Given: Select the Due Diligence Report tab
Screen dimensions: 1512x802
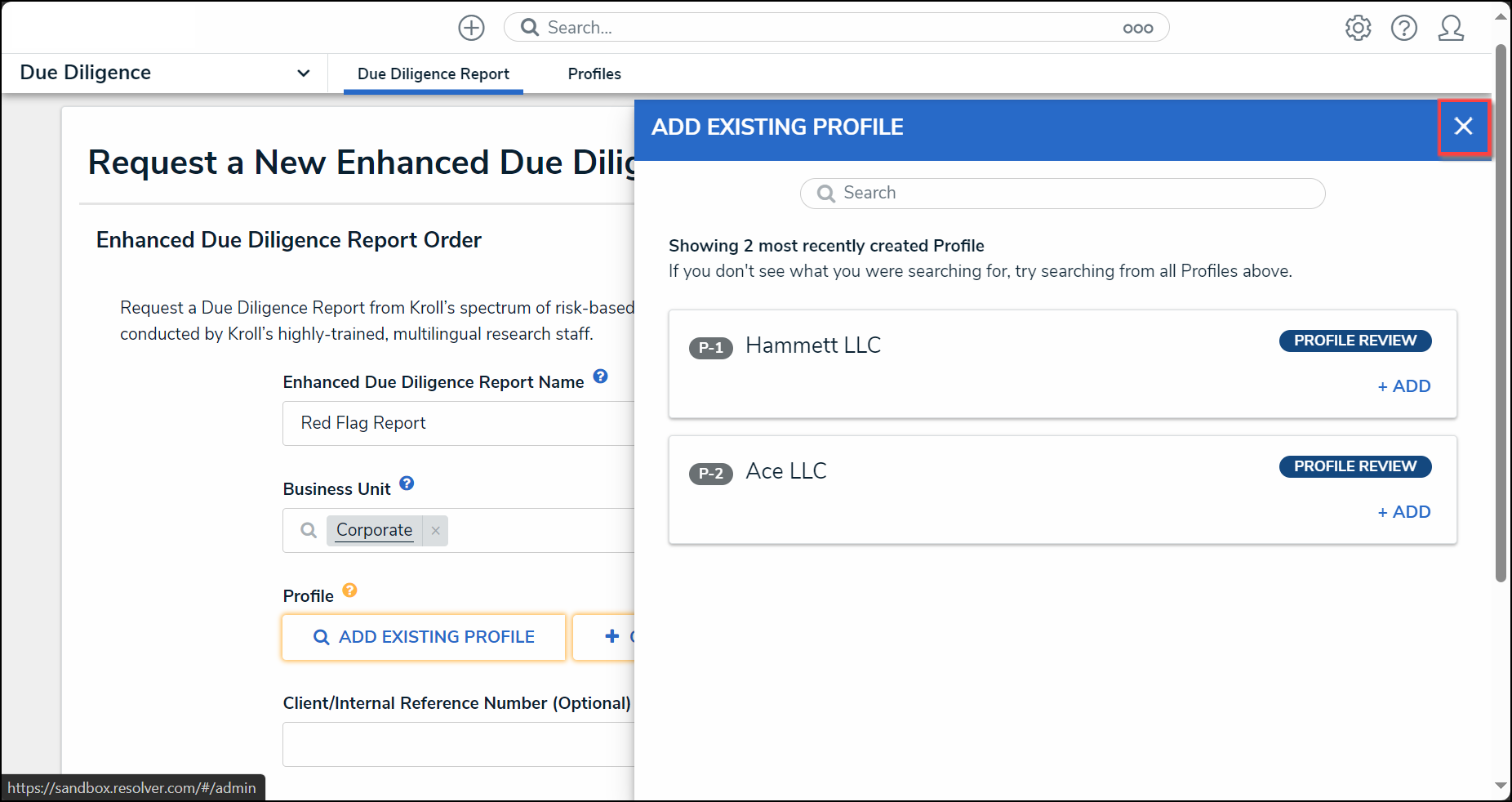Looking at the screenshot, I should [x=434, y=74].
